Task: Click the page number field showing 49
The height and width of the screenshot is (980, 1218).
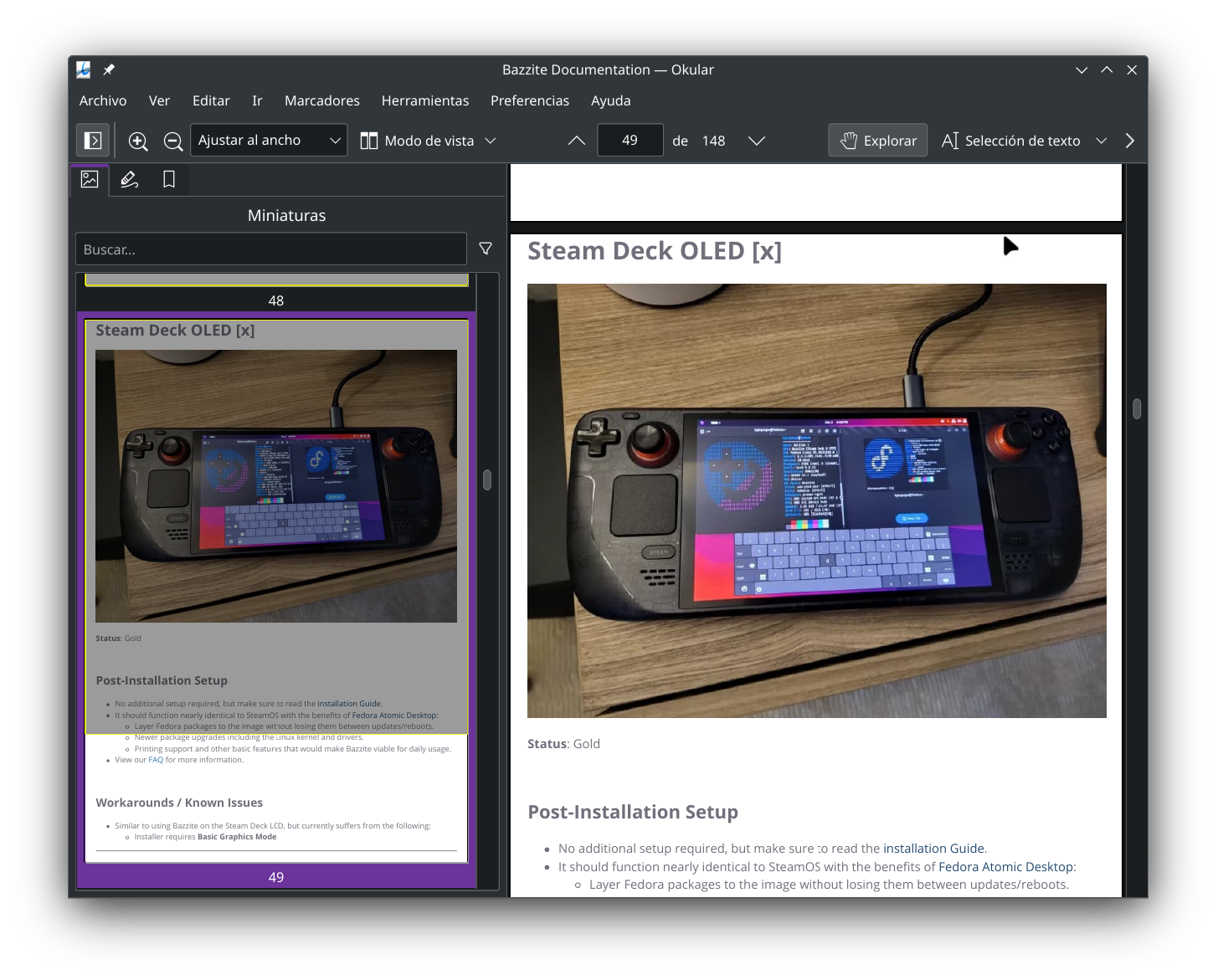Action: tap(630, 141)
